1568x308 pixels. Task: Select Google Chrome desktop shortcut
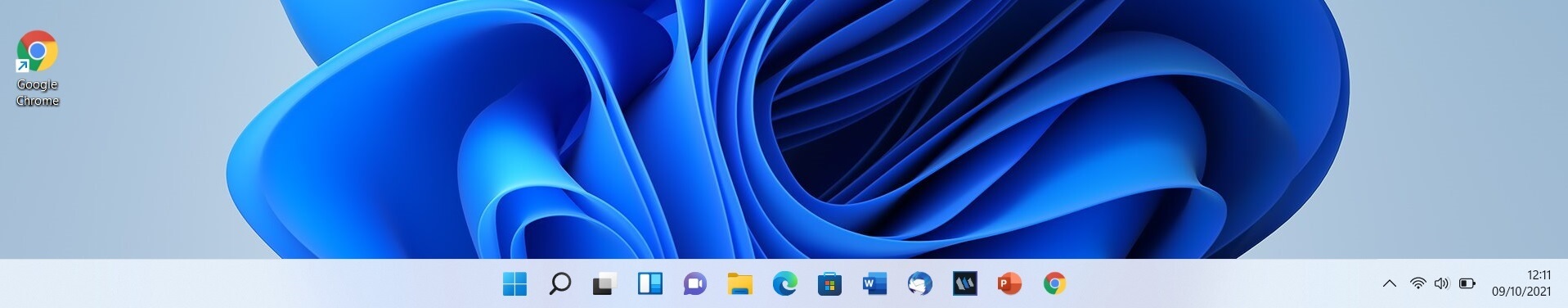(x=38, y=69)
